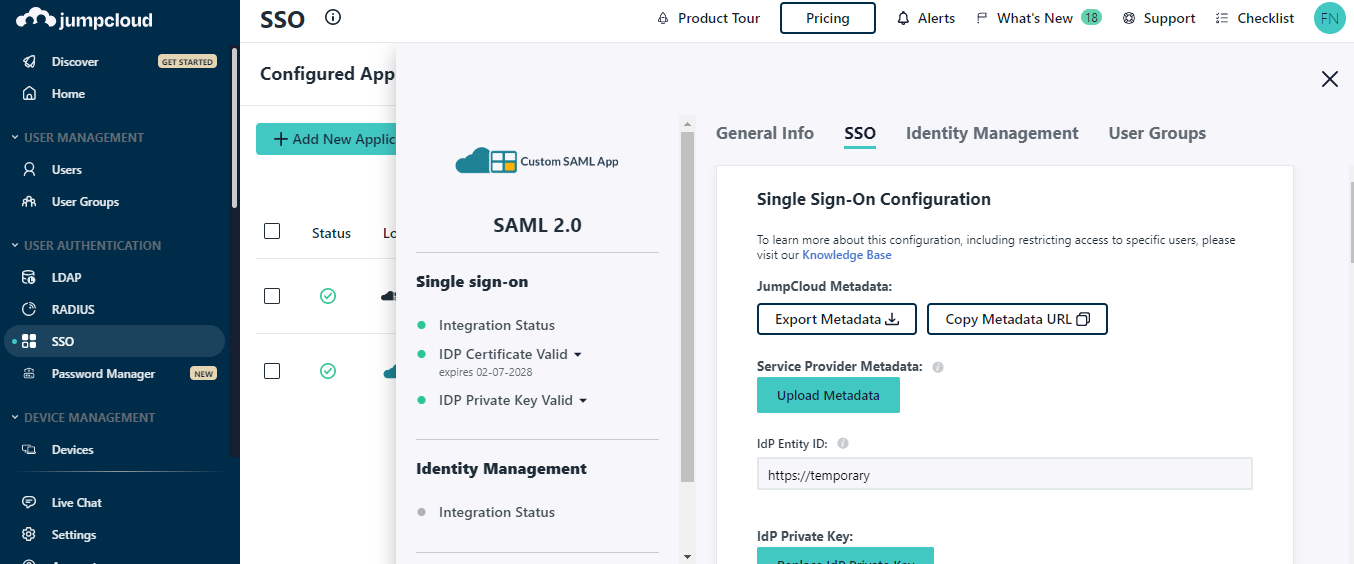The height and width of the screenshot is (564, 1354).
Task: Click the Alerts bell icon
Action: pyautogui.click(x=904, y=18)
